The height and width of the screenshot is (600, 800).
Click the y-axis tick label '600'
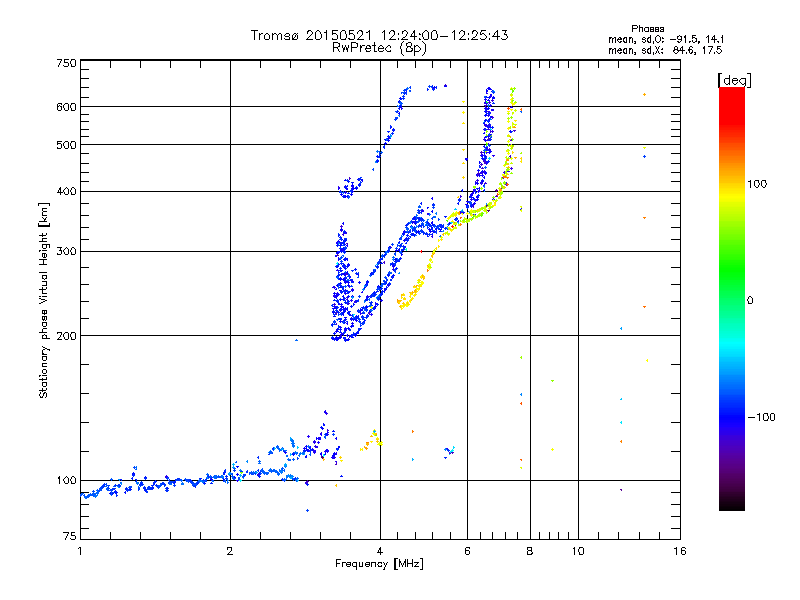(67, 107)
